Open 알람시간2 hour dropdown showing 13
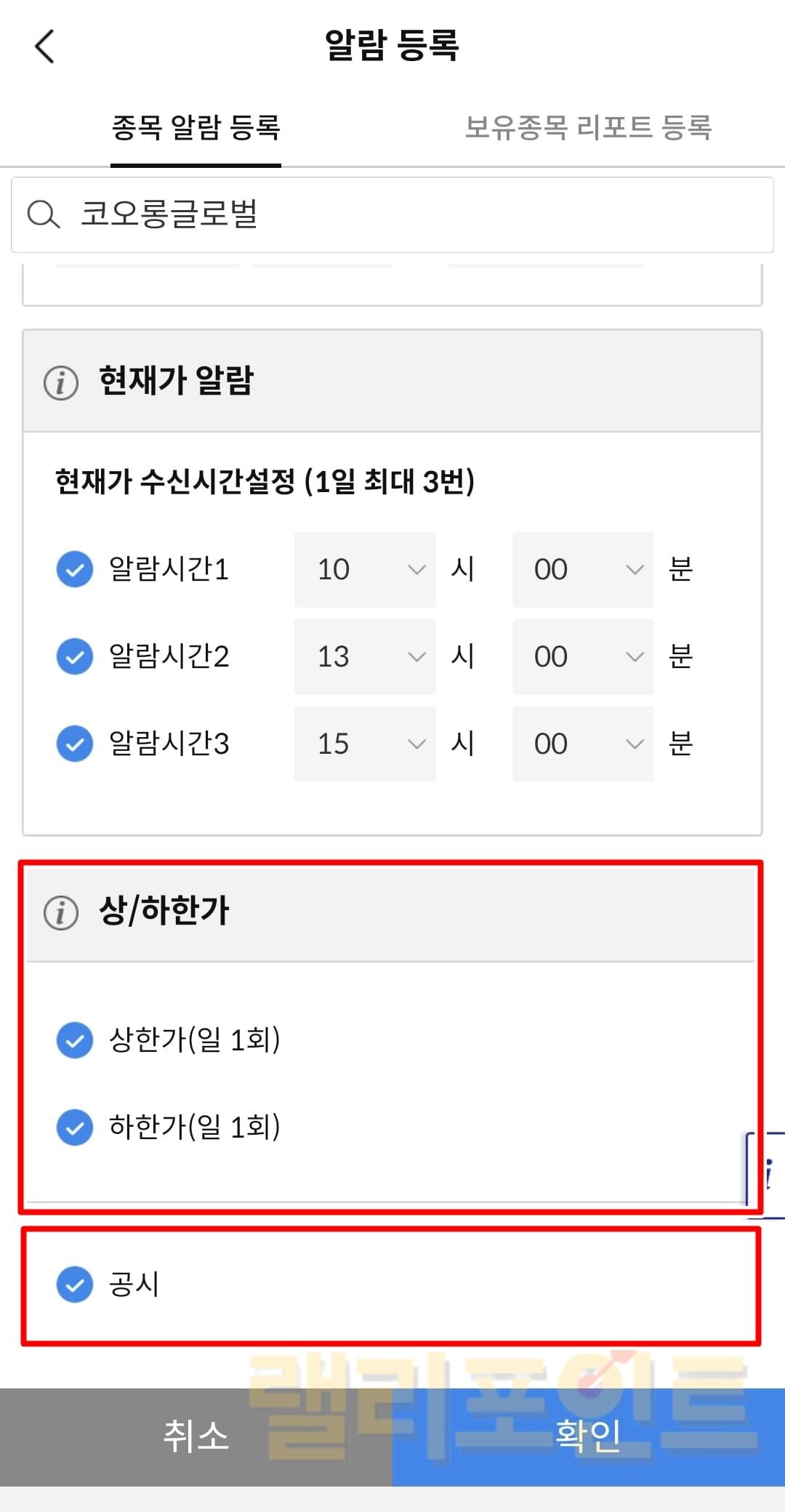Screen dimensions: 785x1512 coord(365,656)
